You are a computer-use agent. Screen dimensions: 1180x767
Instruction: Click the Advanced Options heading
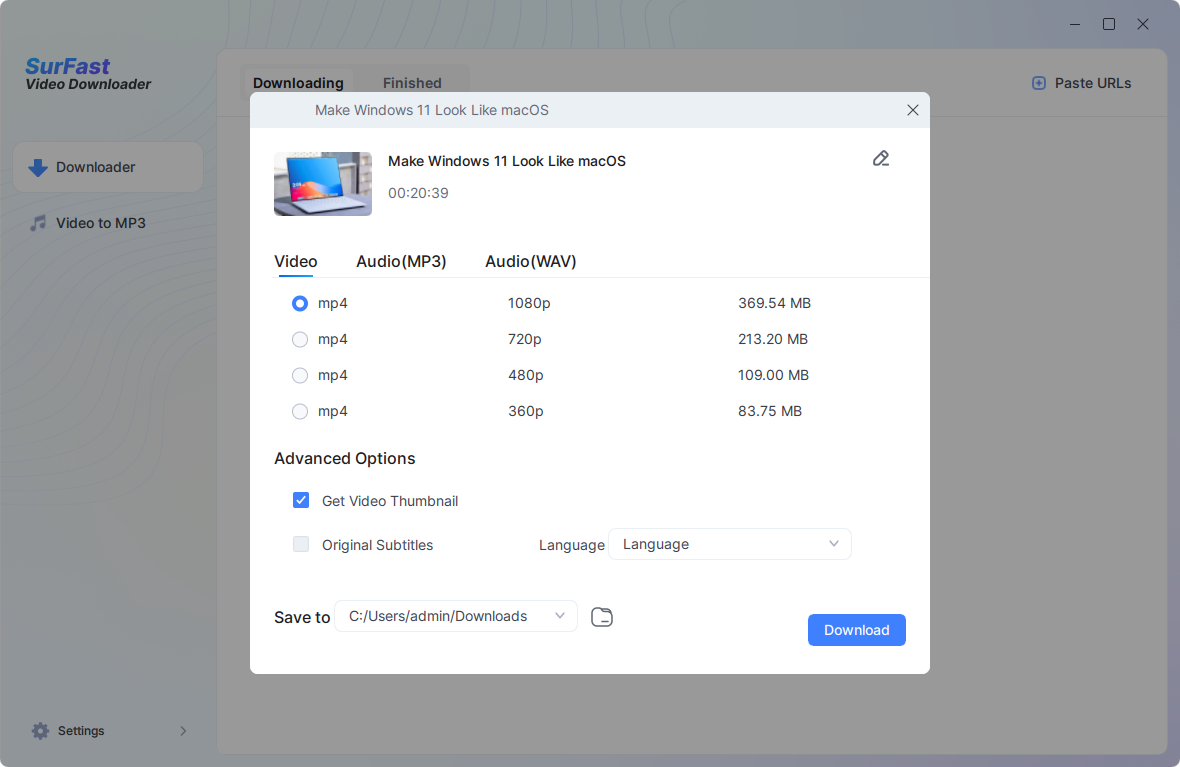(x=345, y=458)
